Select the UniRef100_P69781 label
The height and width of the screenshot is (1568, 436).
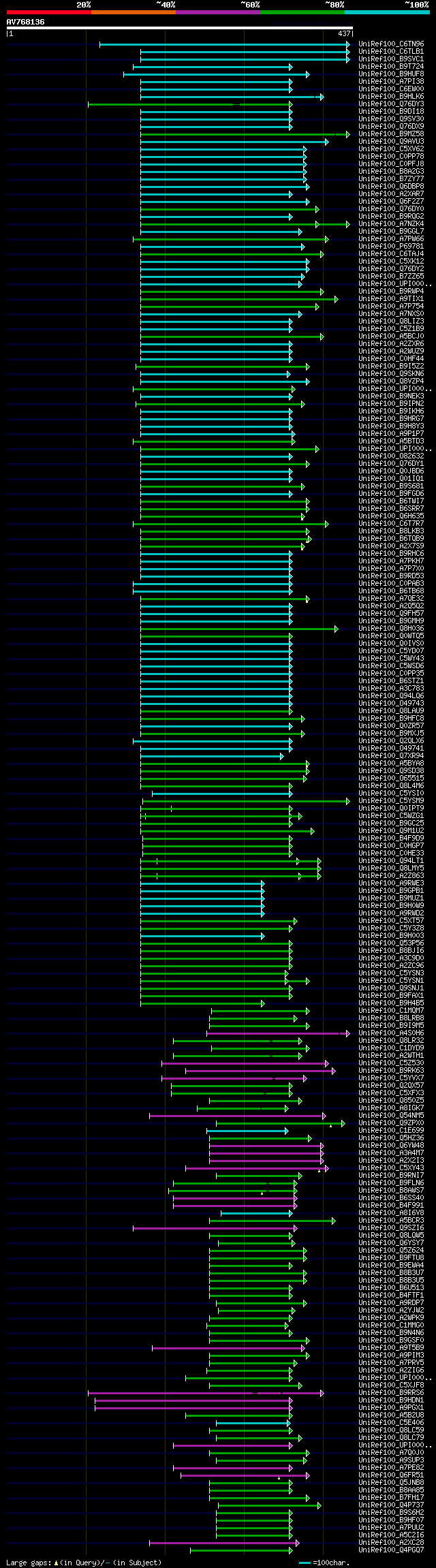[x=391, y=247]
